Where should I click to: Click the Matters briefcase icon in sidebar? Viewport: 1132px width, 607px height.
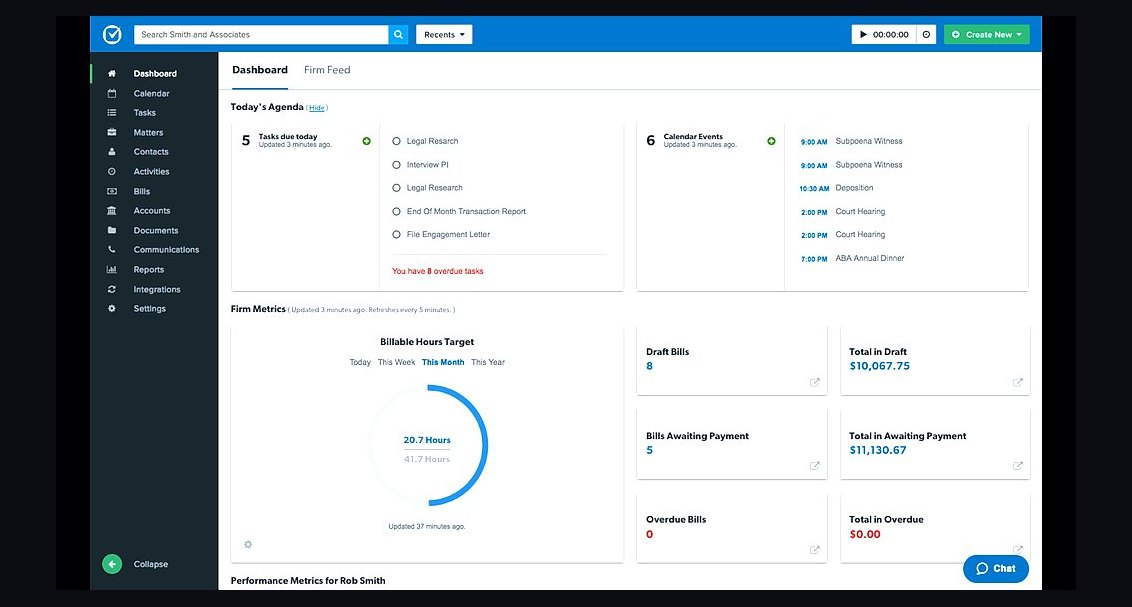[112, 132]
